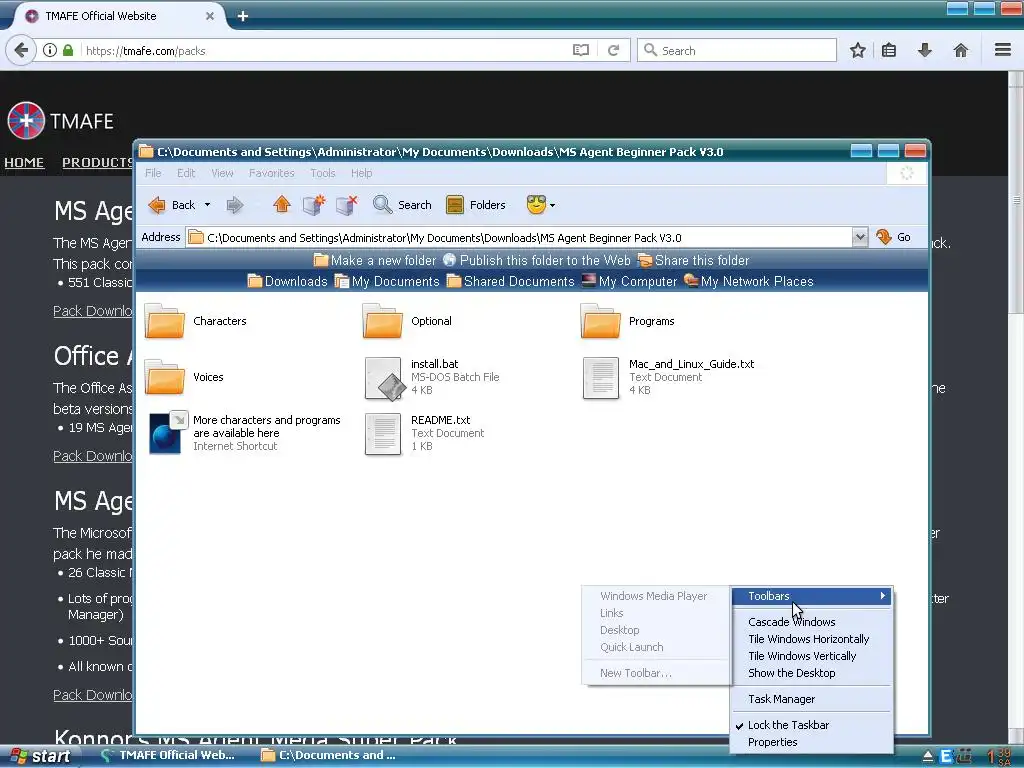Screen dimensions: 1024x768
Task: Click Make a new folder link
Action: (x=375, y=260)
